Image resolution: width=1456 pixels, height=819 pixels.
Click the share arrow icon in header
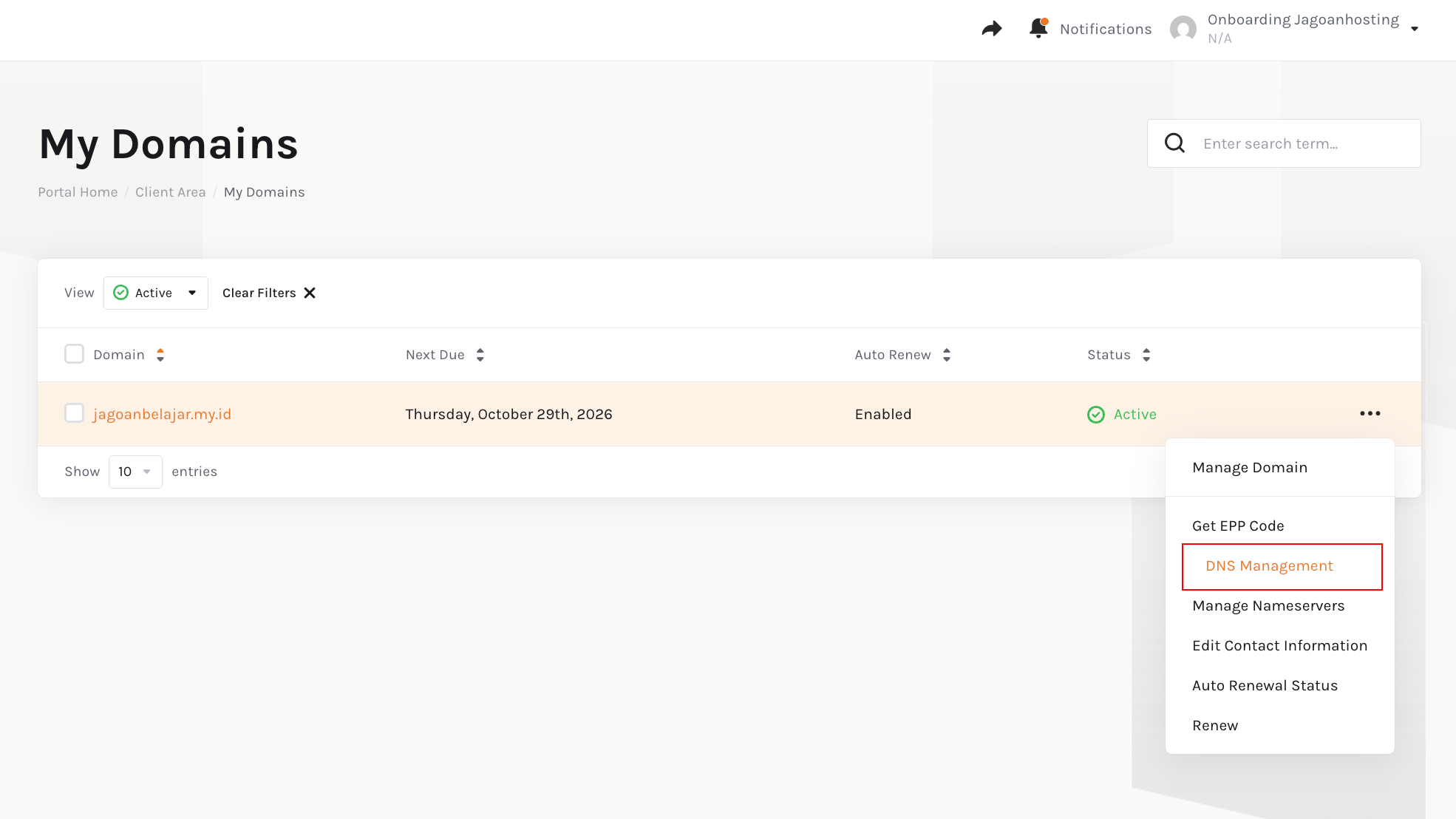(991, 29)
